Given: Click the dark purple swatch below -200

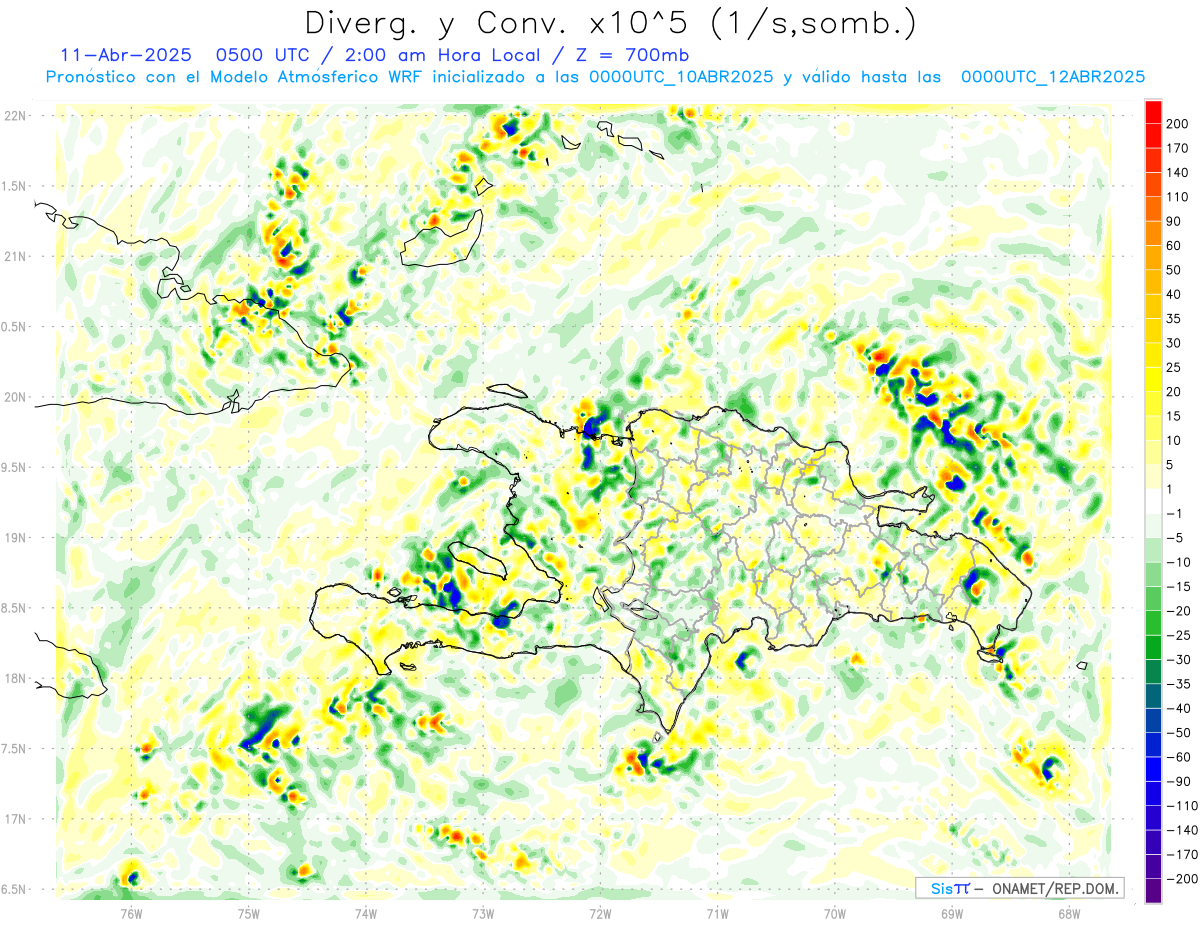Looking at the screenshot, I should 1153,890.
